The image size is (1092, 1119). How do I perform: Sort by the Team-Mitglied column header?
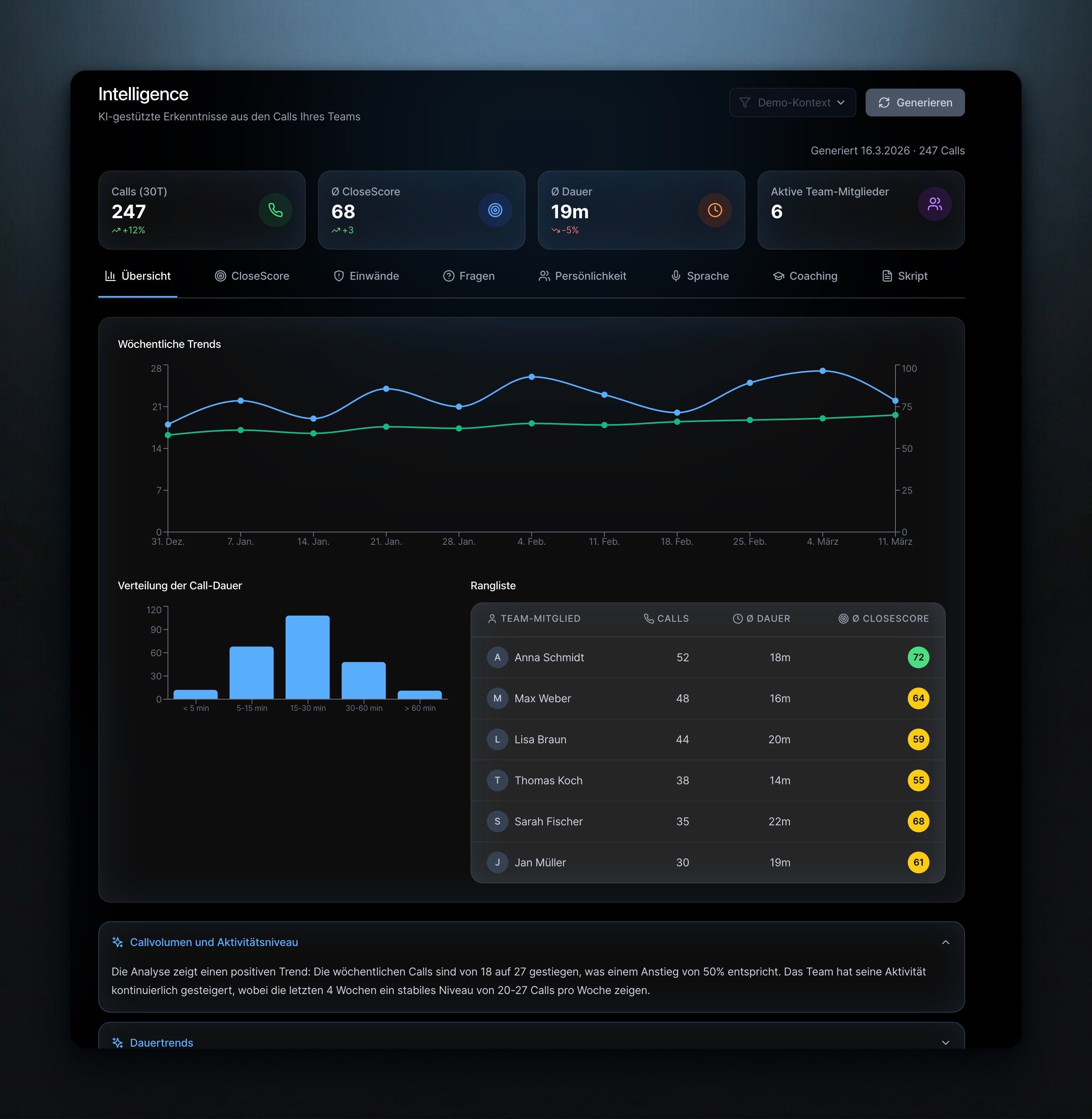pos(534,618)
